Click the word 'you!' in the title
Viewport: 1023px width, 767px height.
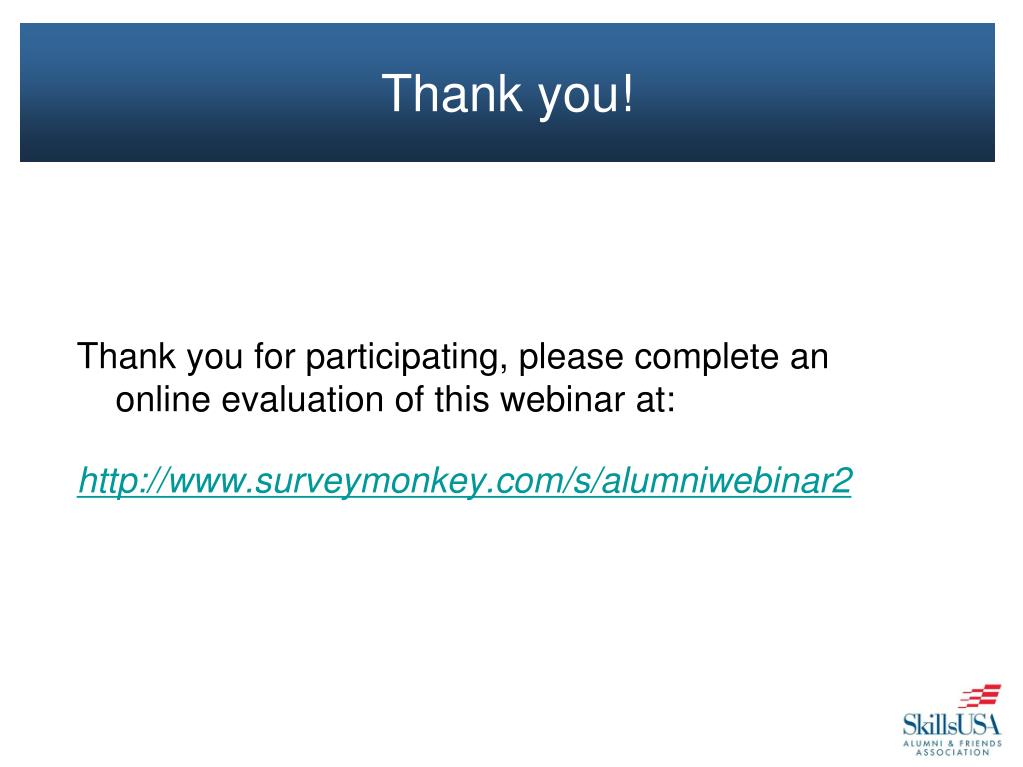(x=585, y=95)
